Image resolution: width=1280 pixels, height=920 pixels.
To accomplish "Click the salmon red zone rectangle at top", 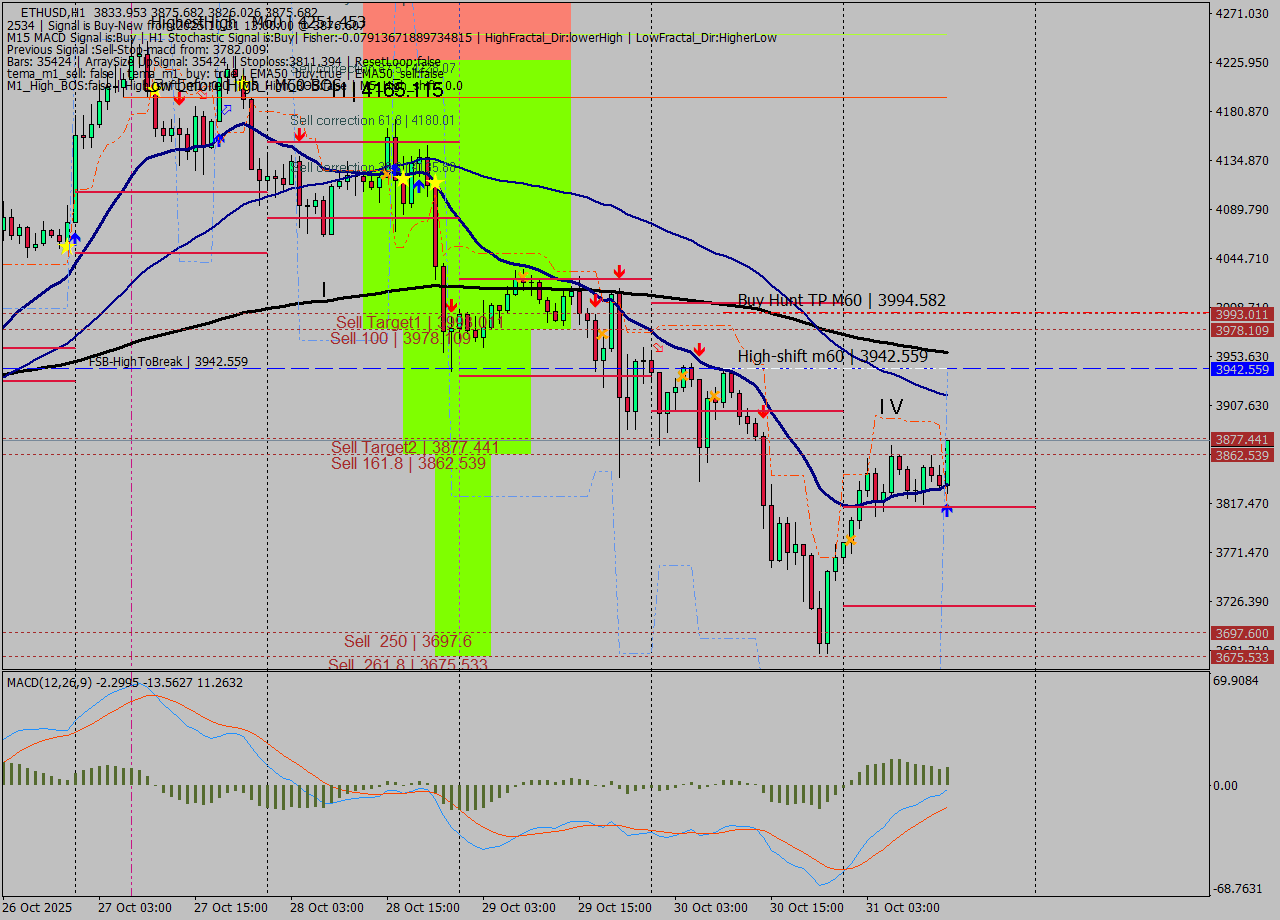I will [x=467, y=30].
